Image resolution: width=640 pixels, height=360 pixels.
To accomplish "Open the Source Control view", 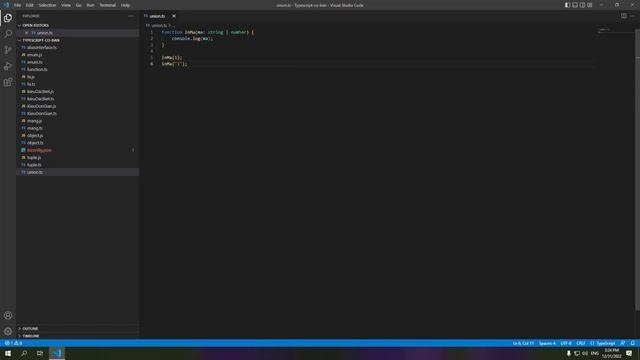I will click(8, 50).
